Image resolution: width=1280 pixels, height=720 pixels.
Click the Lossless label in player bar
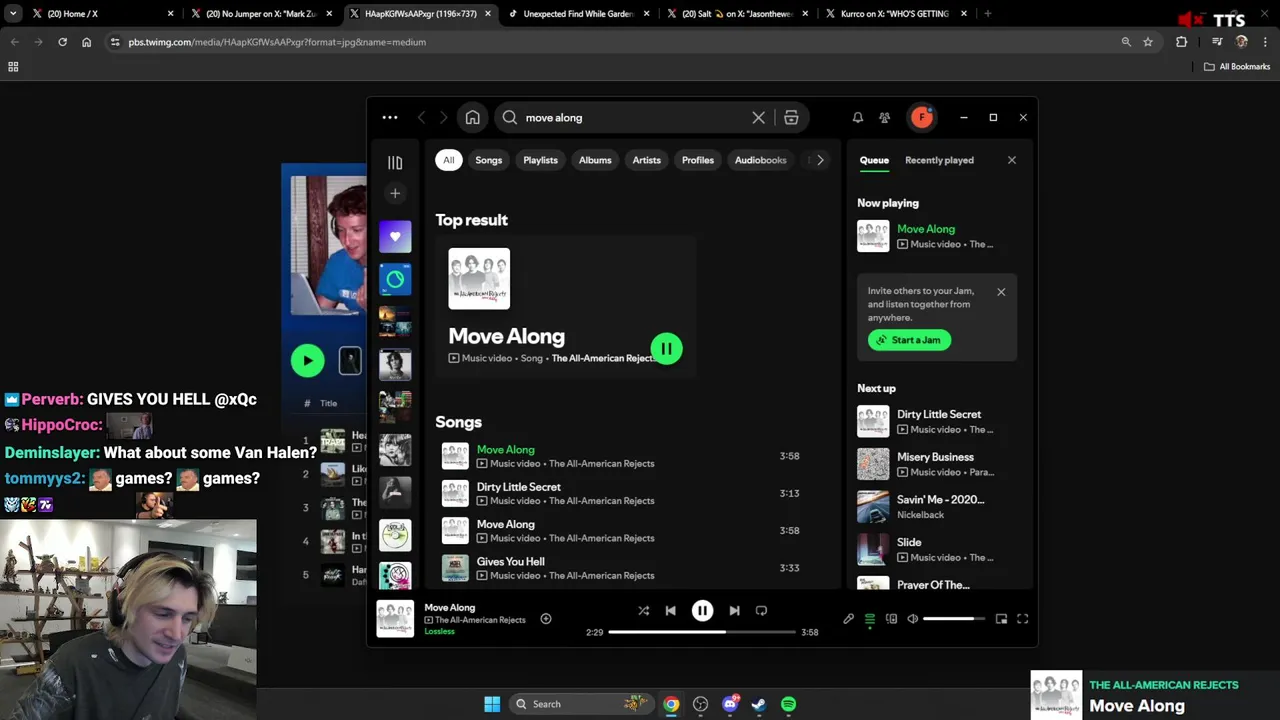(439, 632)
